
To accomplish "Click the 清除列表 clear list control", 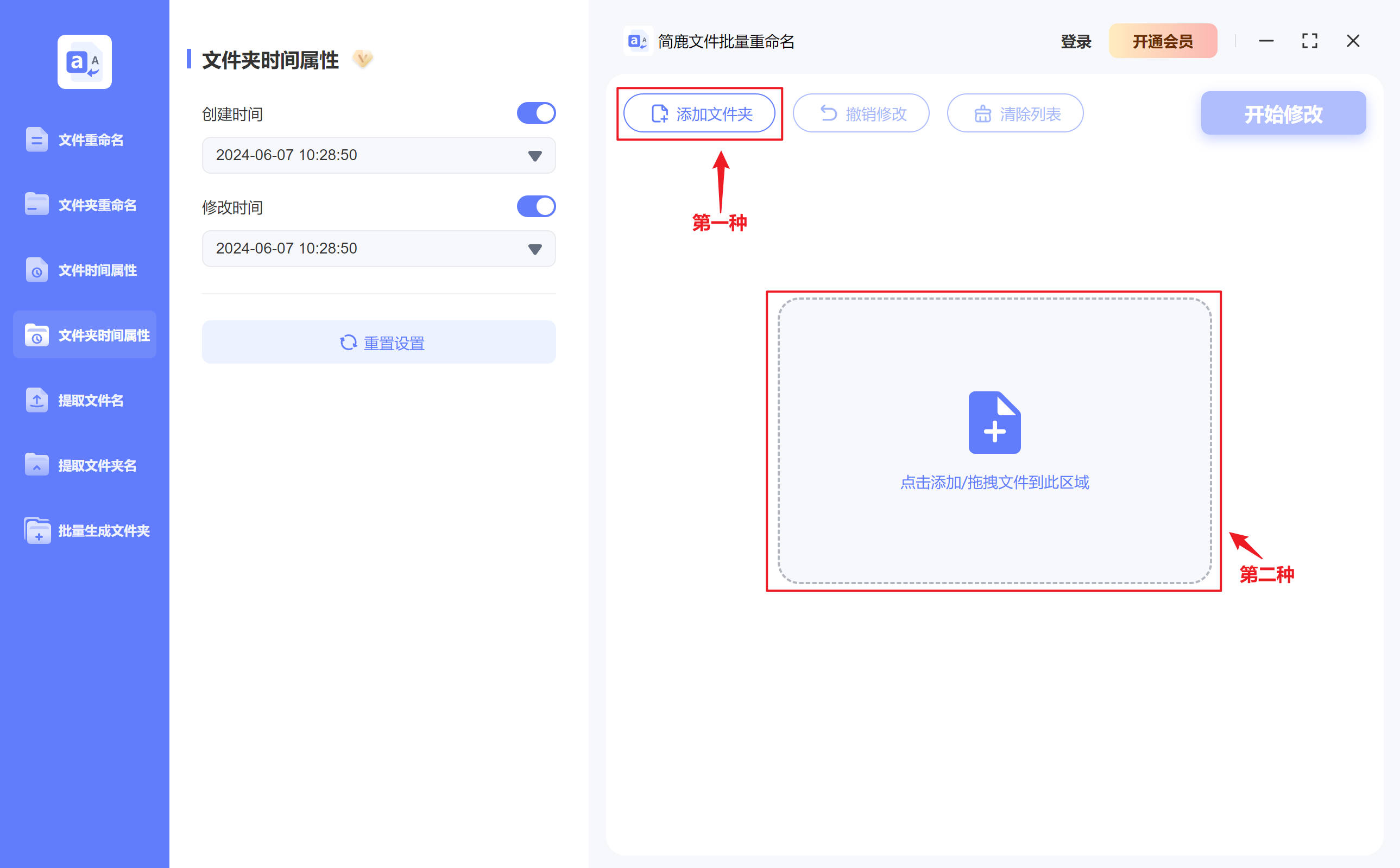I will [1014, 113].
